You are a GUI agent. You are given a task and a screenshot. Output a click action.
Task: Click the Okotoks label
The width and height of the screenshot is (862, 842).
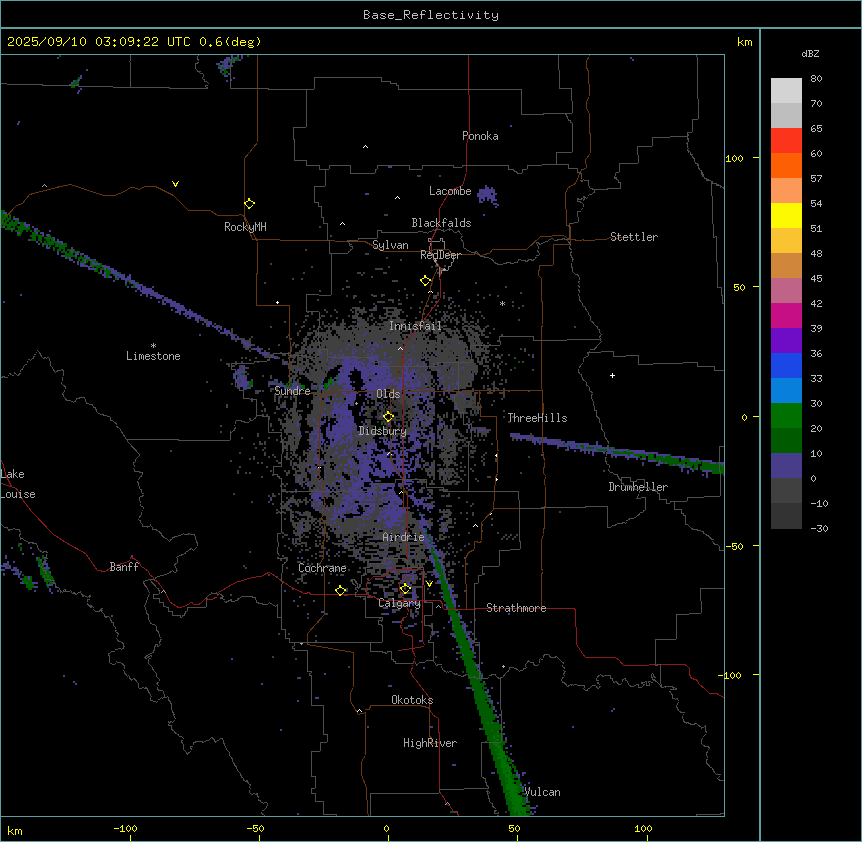(412, 700)
